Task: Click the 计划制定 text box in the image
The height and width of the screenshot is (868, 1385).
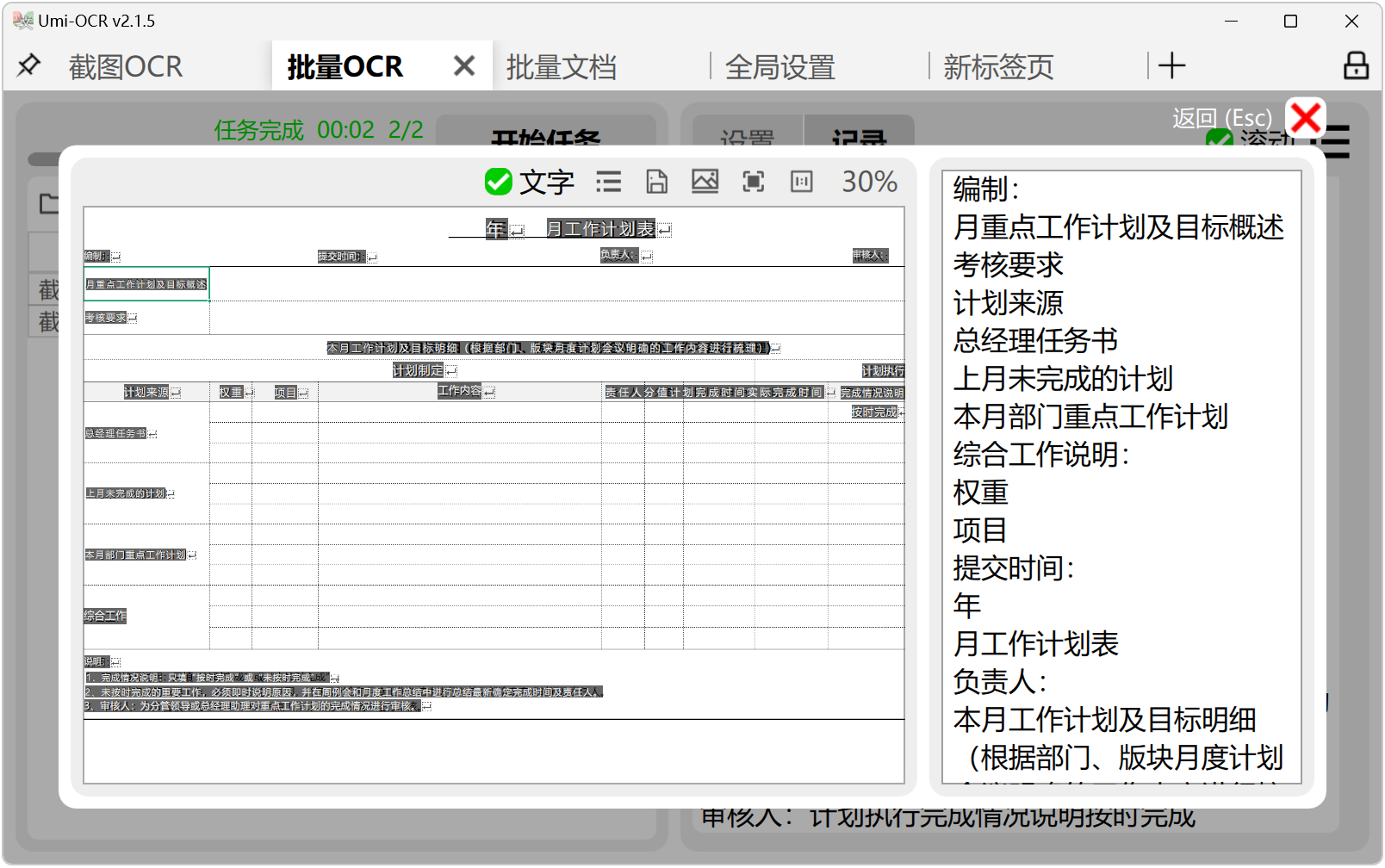Action: [x=419, y=370]
